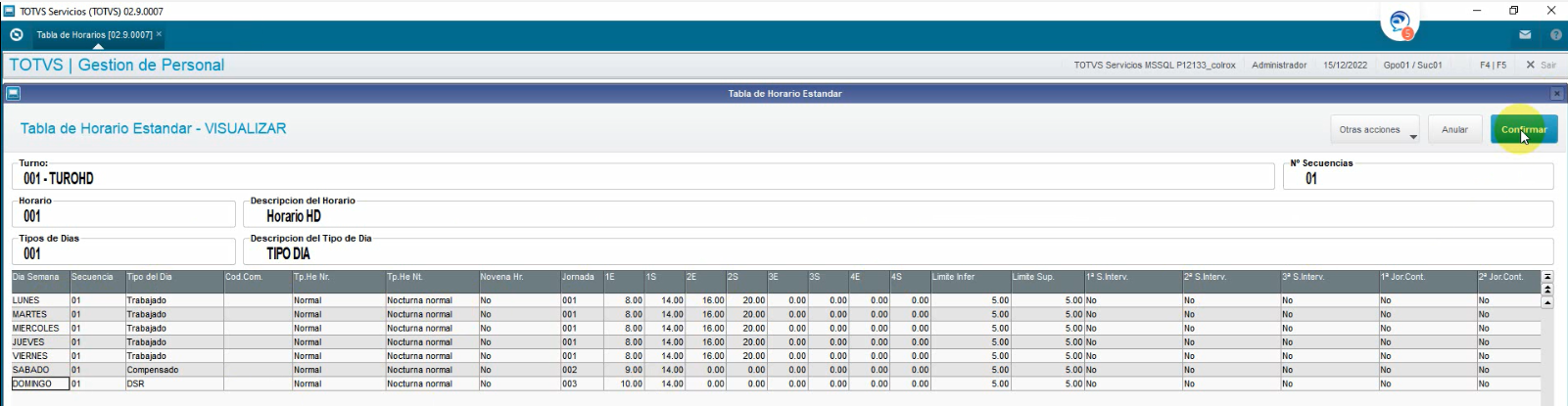Image resolution: width=1568 pixels, height=406 pixels.
Task: Click the Horario field 001
Action: [123, 216]
